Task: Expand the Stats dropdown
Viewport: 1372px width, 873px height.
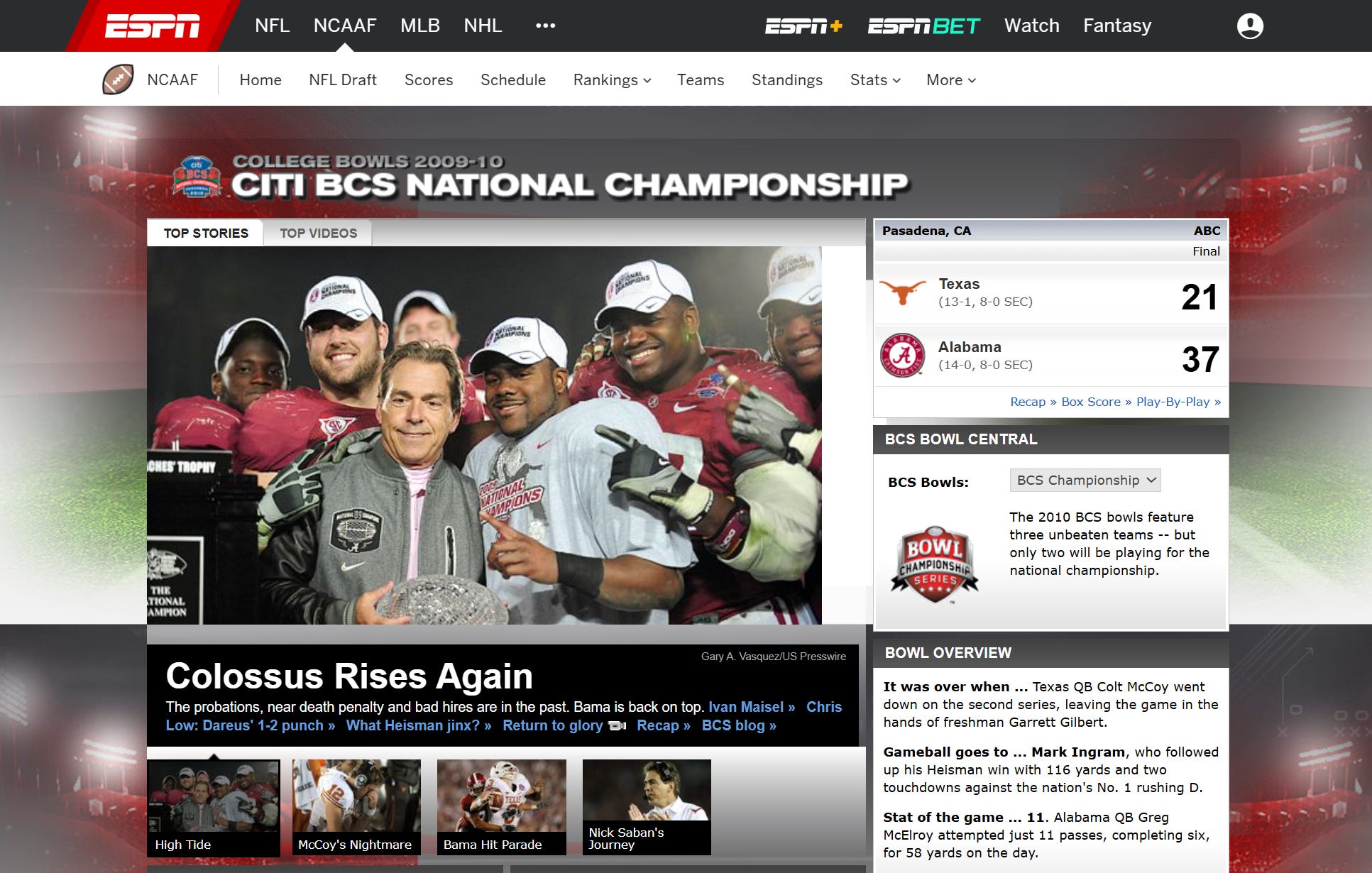Action: tap(874, 80)
